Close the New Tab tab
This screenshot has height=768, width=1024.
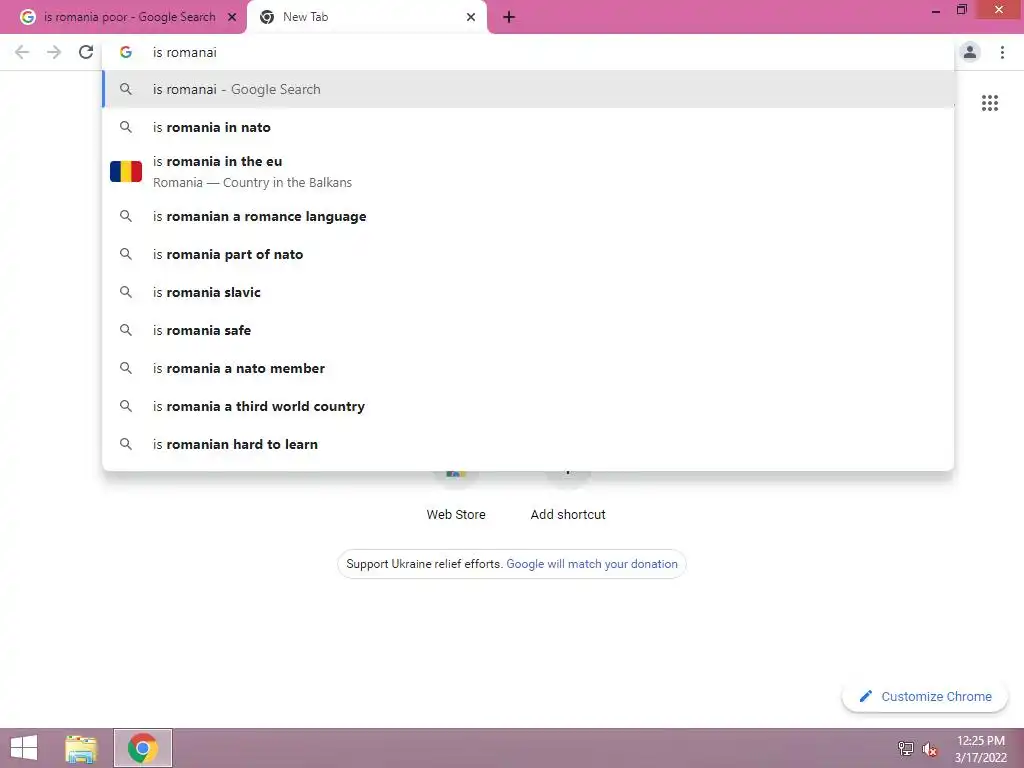coord(471,18)
